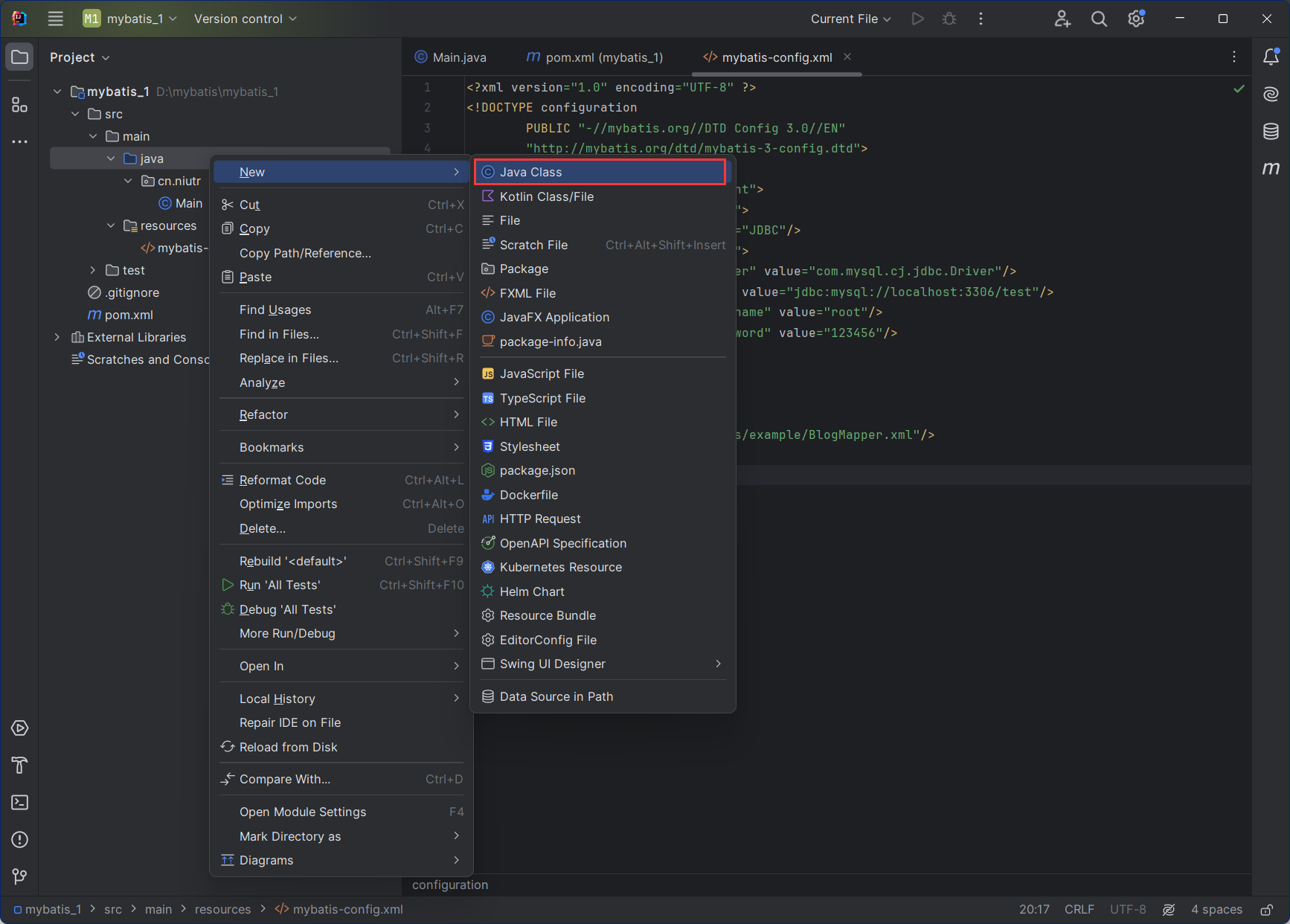
Task: Click the Problems tool window icon
Action: [20, 839]
